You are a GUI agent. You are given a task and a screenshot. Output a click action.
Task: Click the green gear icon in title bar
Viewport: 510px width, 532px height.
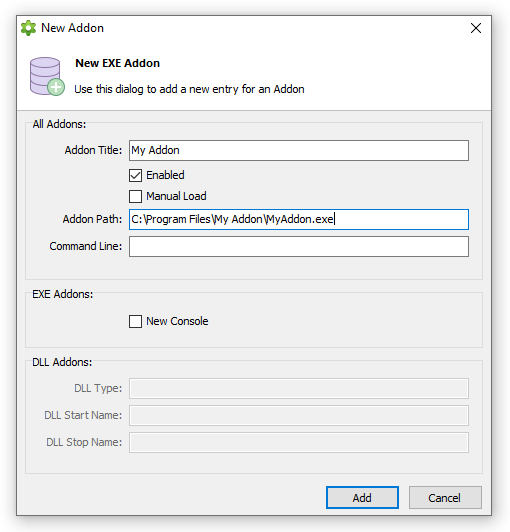pos(28,28)
